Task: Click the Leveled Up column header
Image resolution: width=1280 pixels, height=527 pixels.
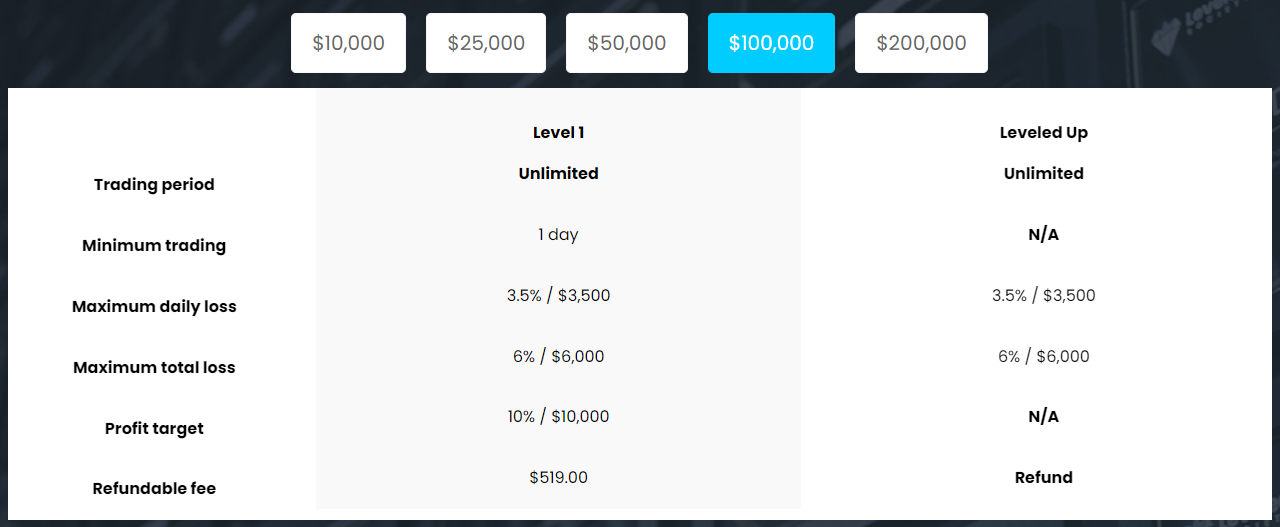Action: [1043, 133]
